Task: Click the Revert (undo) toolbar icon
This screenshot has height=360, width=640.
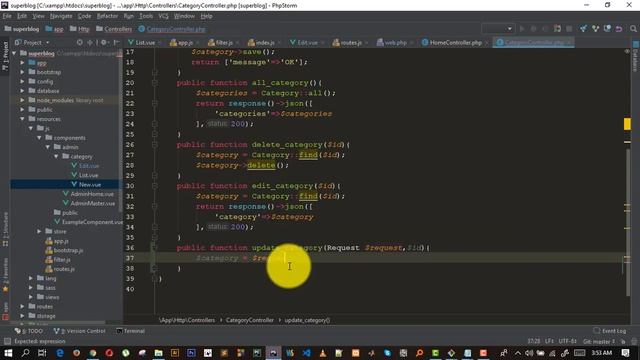Action: point(619,29)
